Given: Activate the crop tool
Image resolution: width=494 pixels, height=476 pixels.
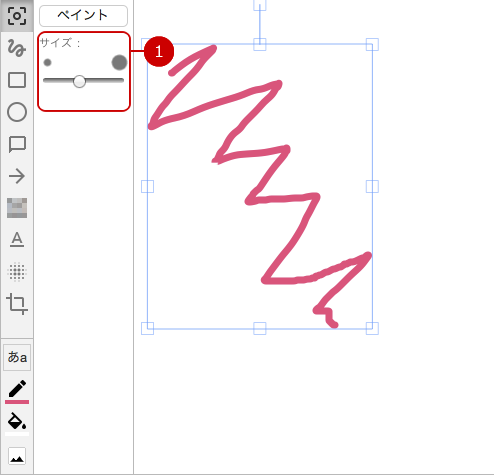Looking at the screenshot, I should click(17, 304).
